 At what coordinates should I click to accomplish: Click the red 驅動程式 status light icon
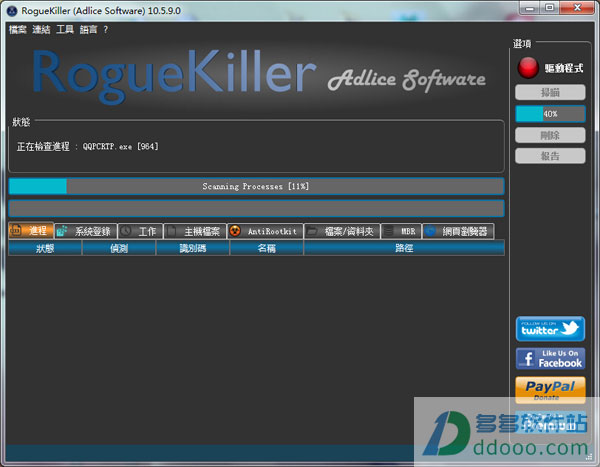pyautogui.click(x=528, y=68)
